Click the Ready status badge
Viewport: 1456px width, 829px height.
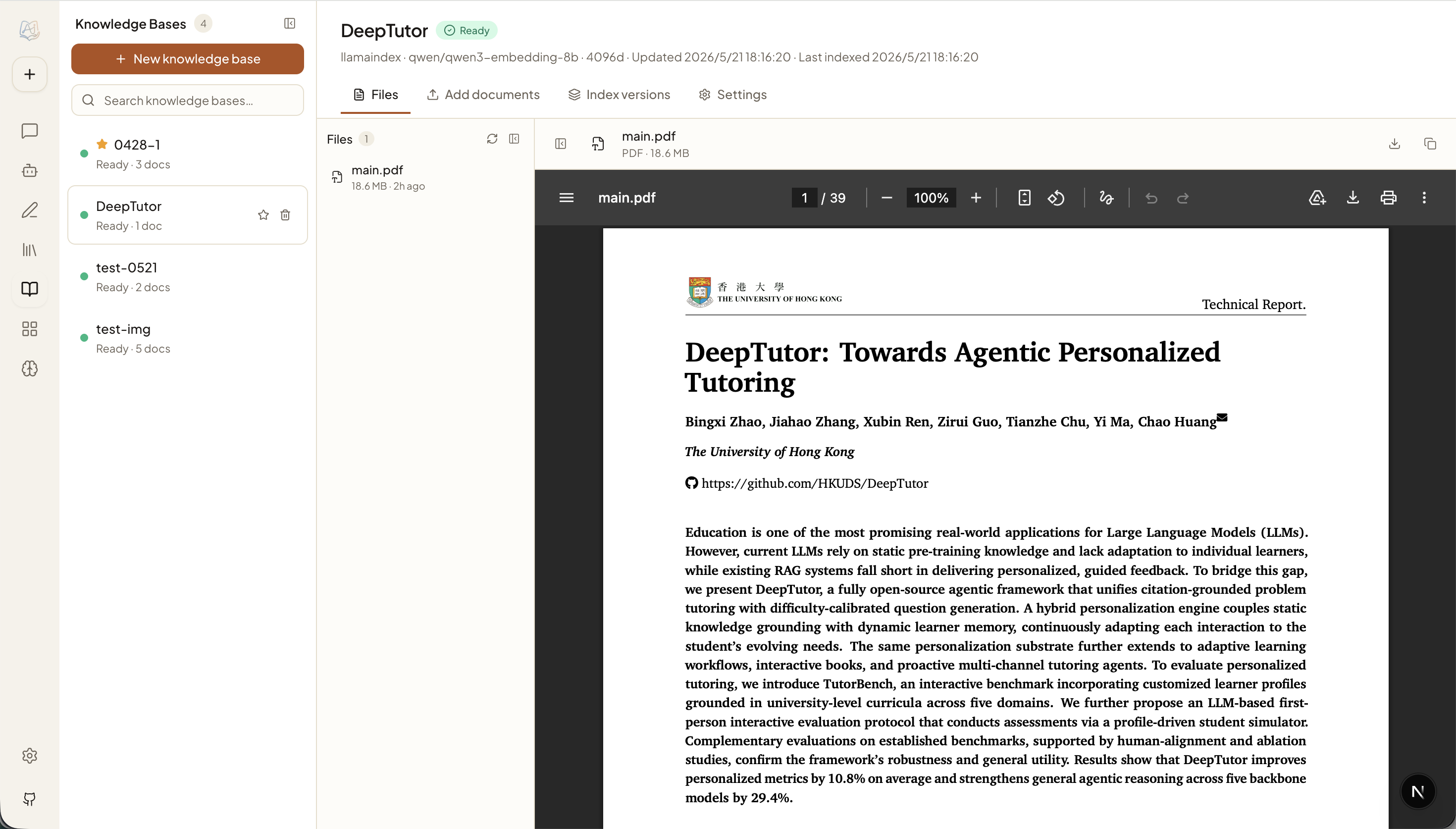[467, 30]
